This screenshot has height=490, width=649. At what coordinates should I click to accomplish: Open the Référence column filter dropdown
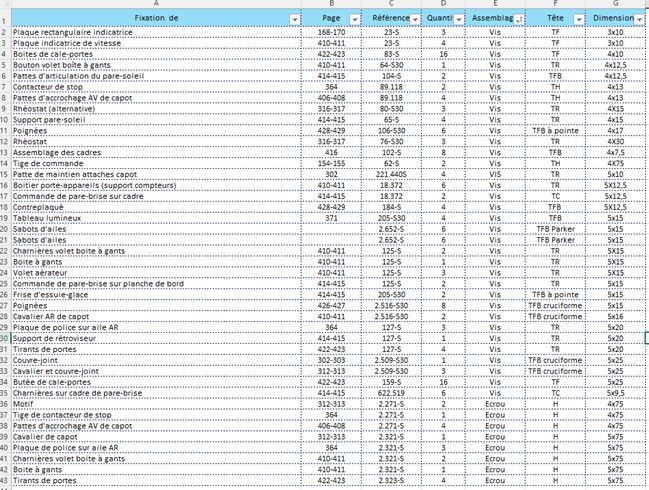pos(415,19)
